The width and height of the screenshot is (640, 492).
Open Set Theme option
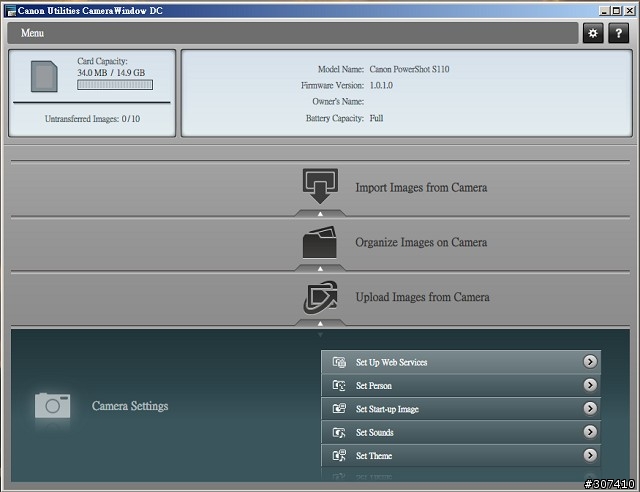[x=461, y=456]
